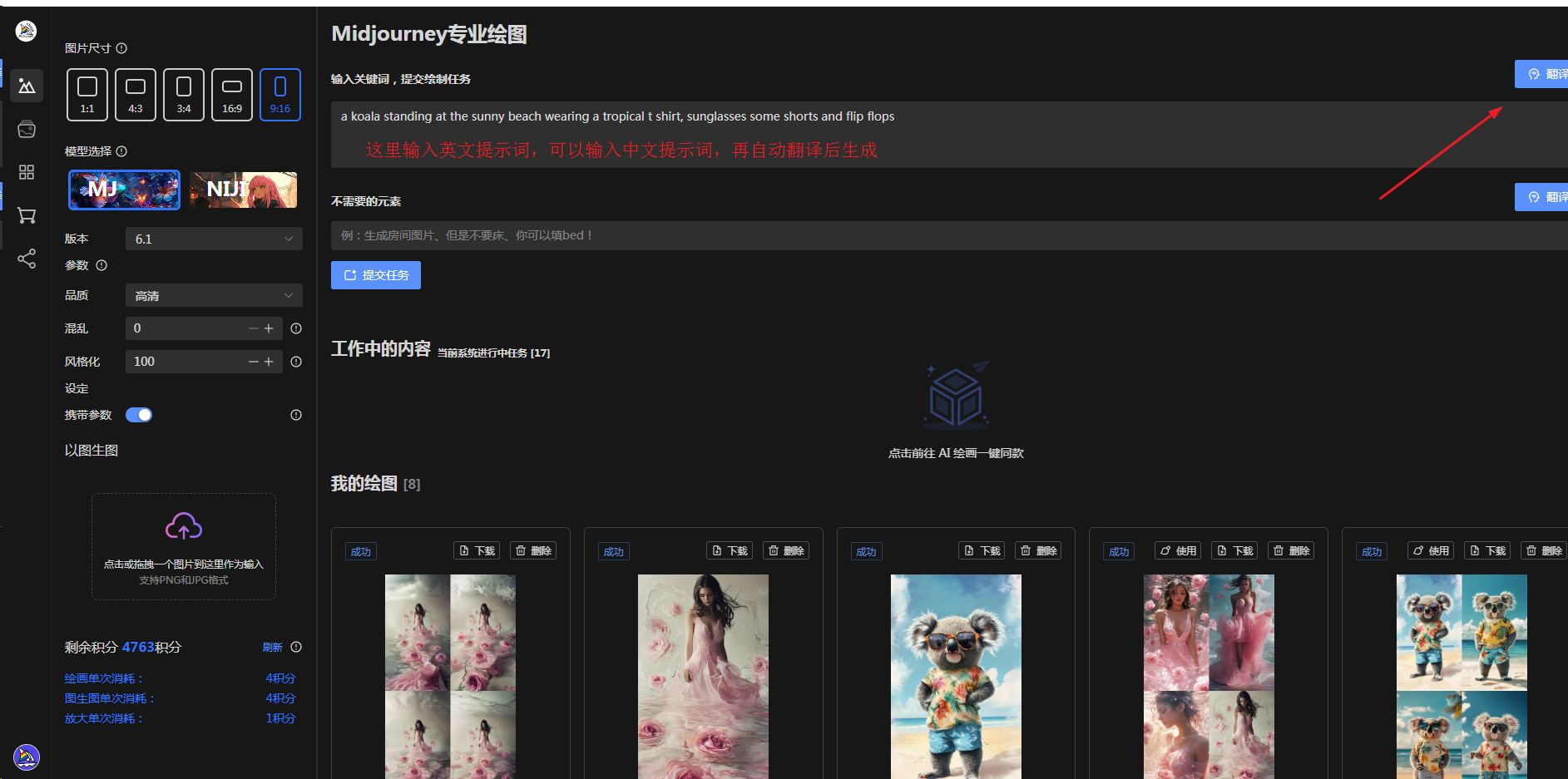Open the shopping cart sidebar icon
The height and width of the screenshot is (779, 1568).
point(27,215)
